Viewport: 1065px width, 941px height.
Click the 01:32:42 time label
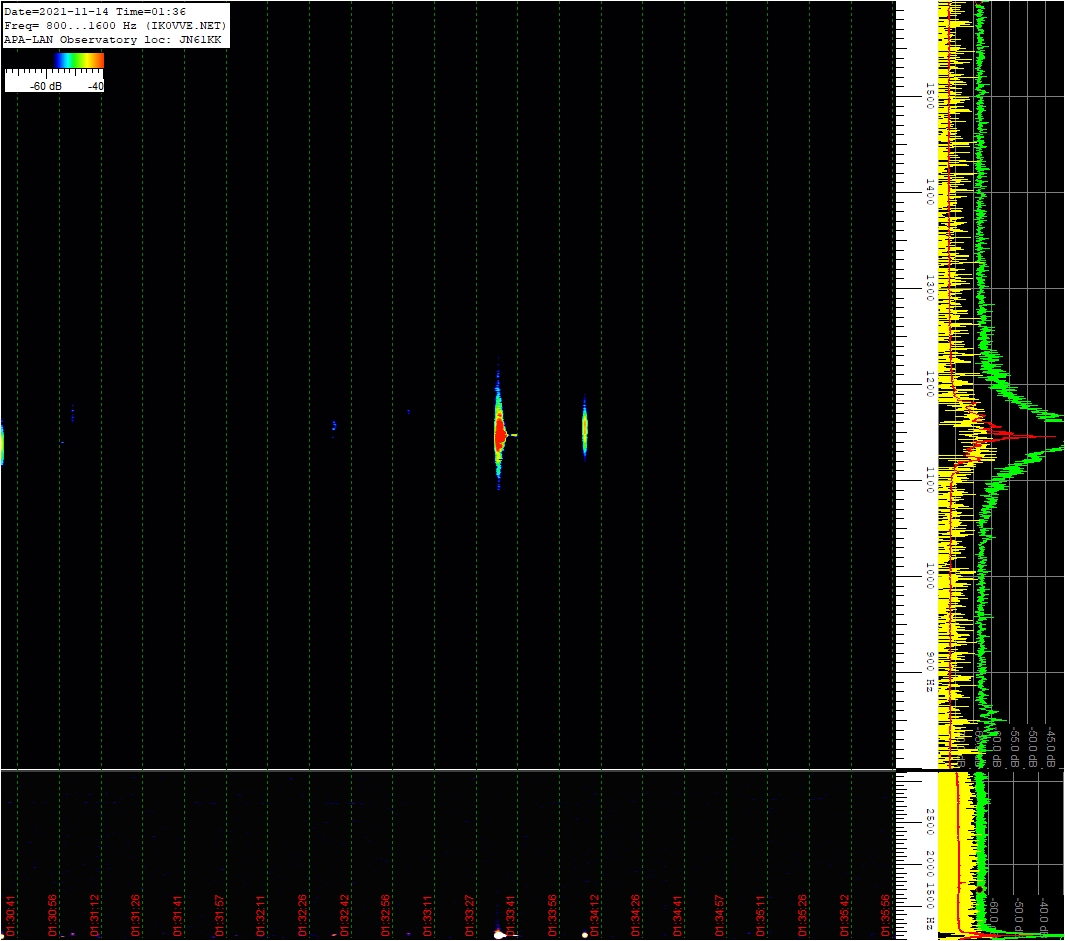(x=344, y=915)
